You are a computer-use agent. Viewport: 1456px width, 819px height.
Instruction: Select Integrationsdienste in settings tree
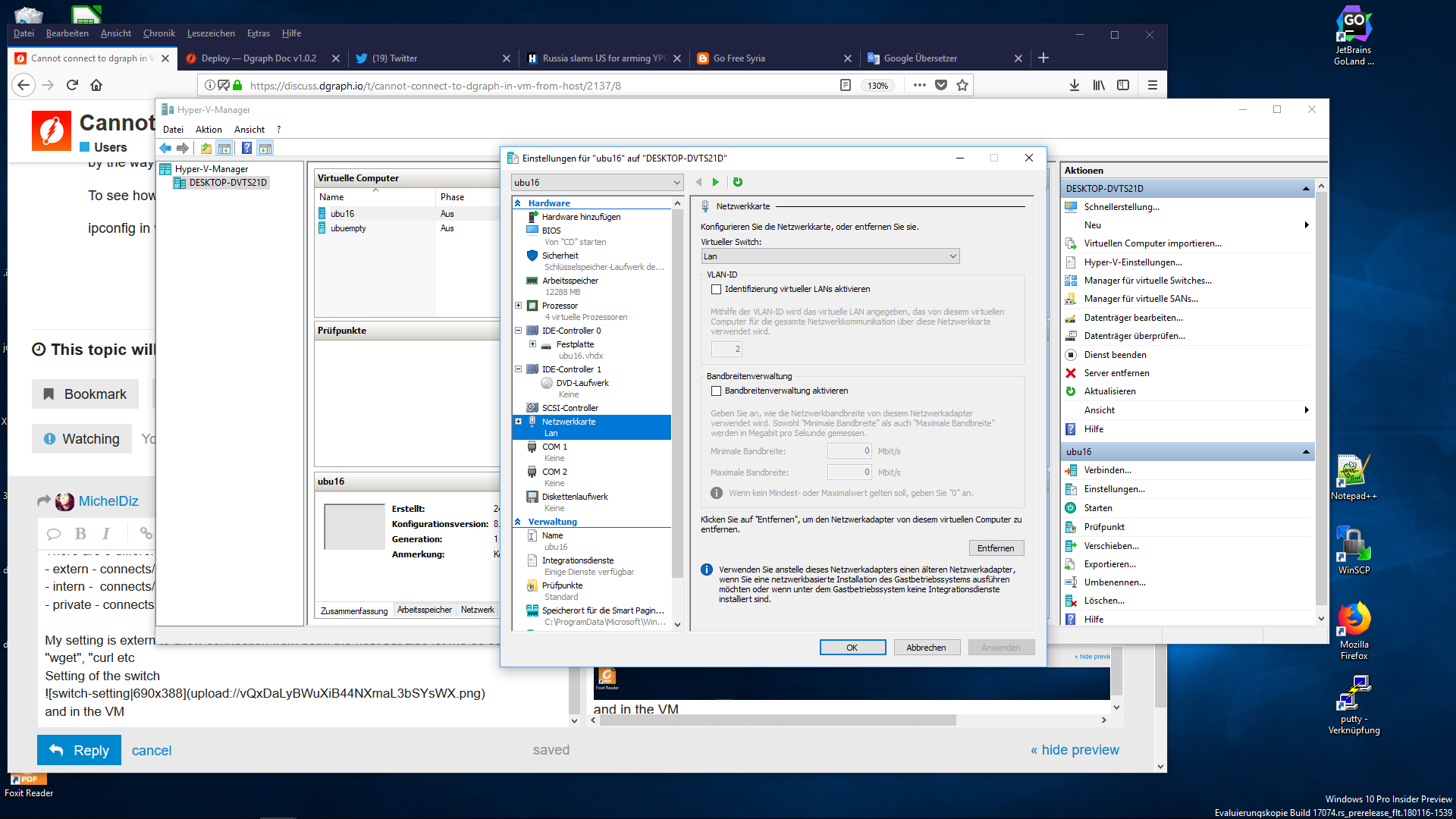pos(578,560)
